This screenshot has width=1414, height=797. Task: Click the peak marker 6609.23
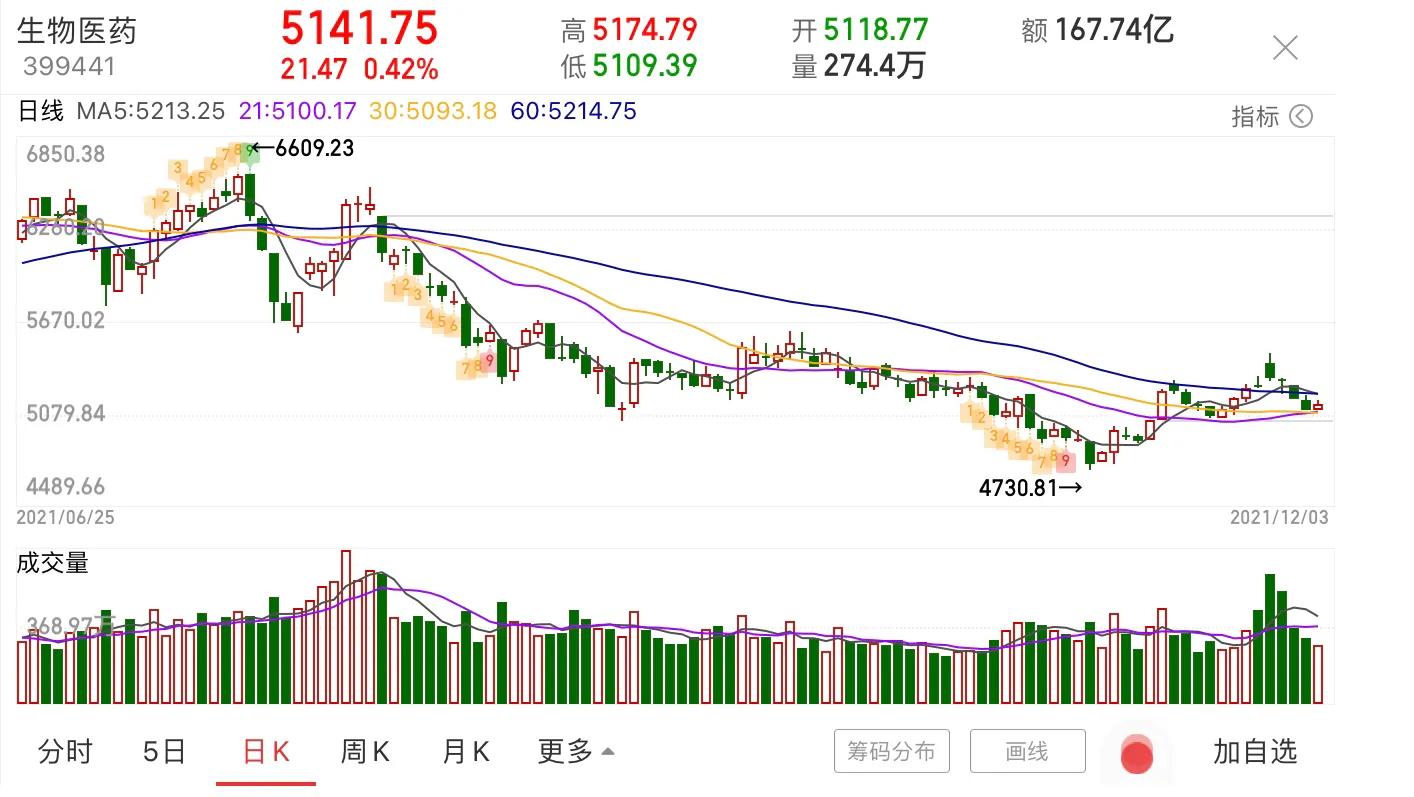pos(314,149)
